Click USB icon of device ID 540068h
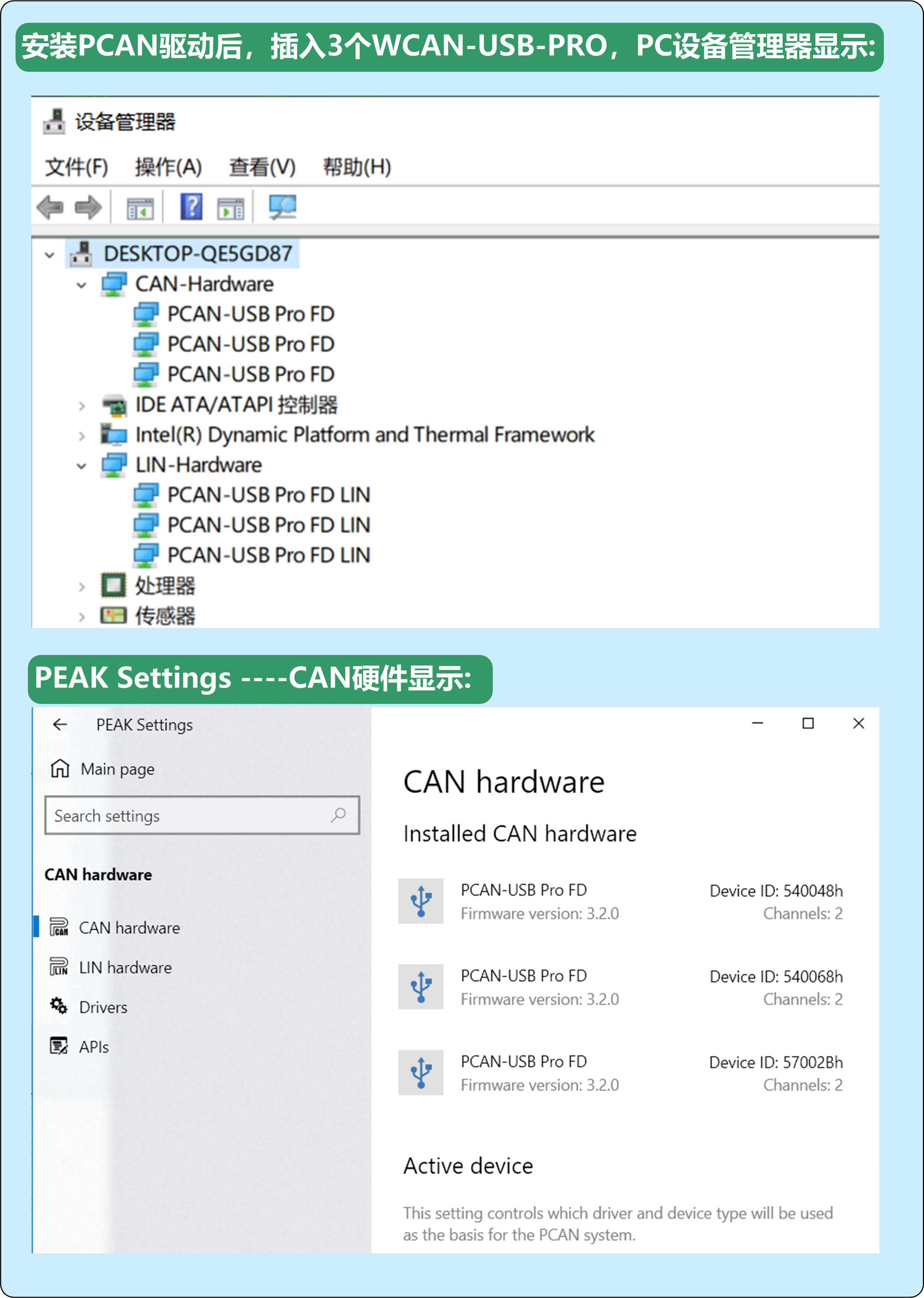924x1298 pixels. tap(421, 987)
